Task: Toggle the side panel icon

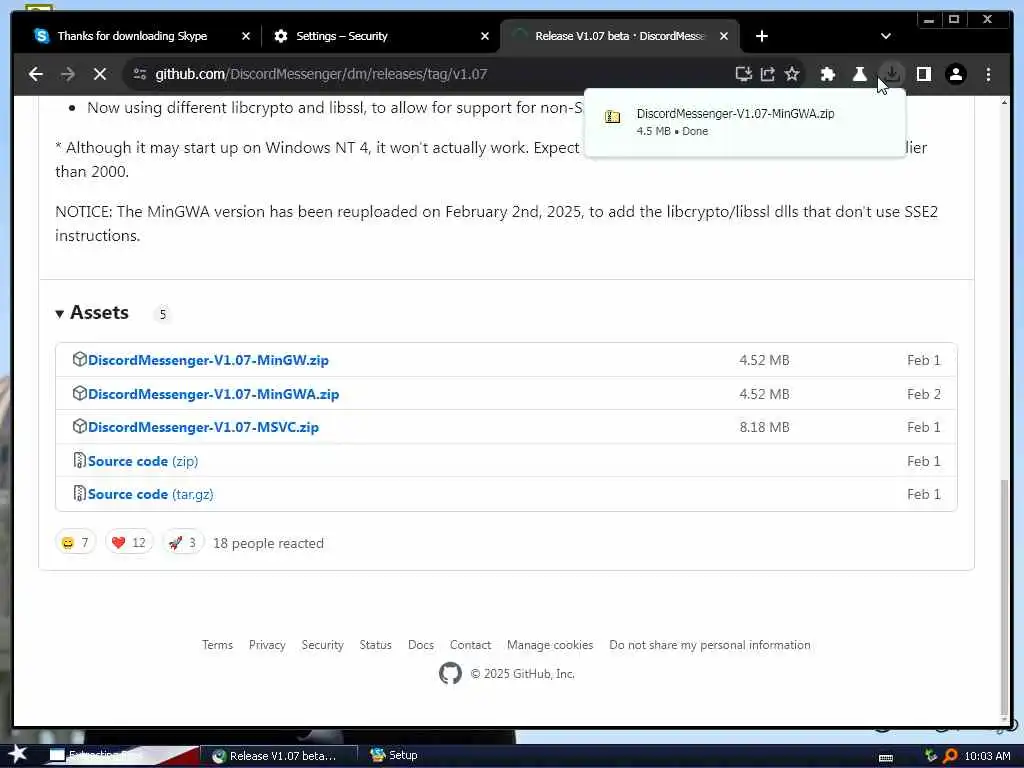Action: click(x=923, y=74)
